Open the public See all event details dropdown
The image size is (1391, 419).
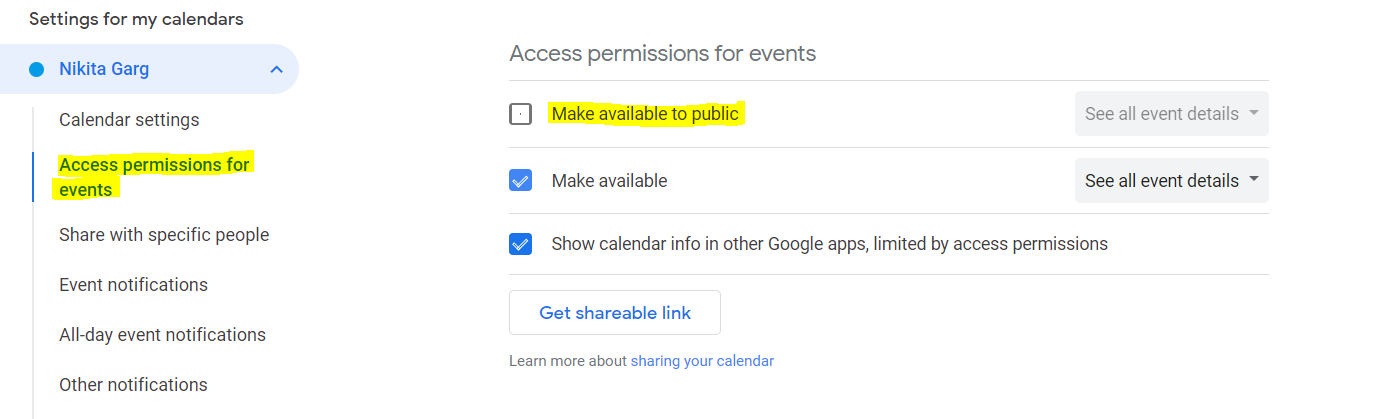[x=1171, y=114]
